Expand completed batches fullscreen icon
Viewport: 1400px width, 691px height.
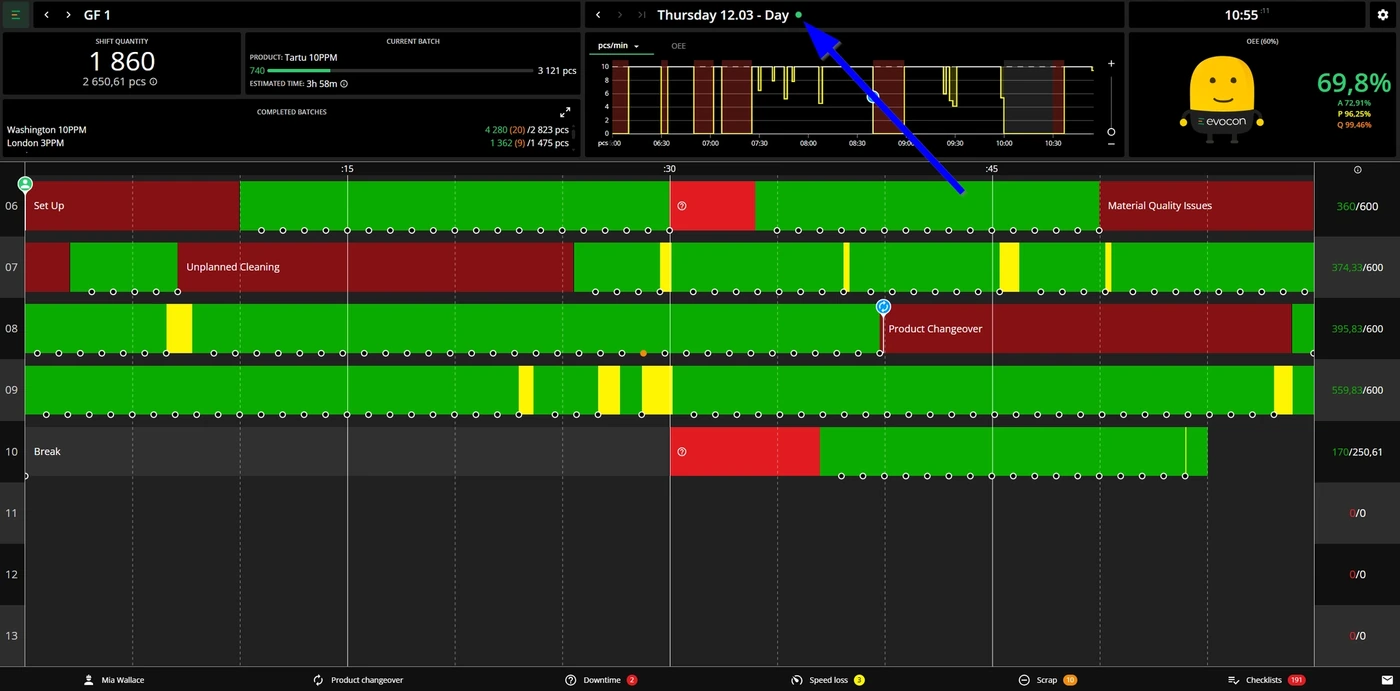tap(565, 112)
